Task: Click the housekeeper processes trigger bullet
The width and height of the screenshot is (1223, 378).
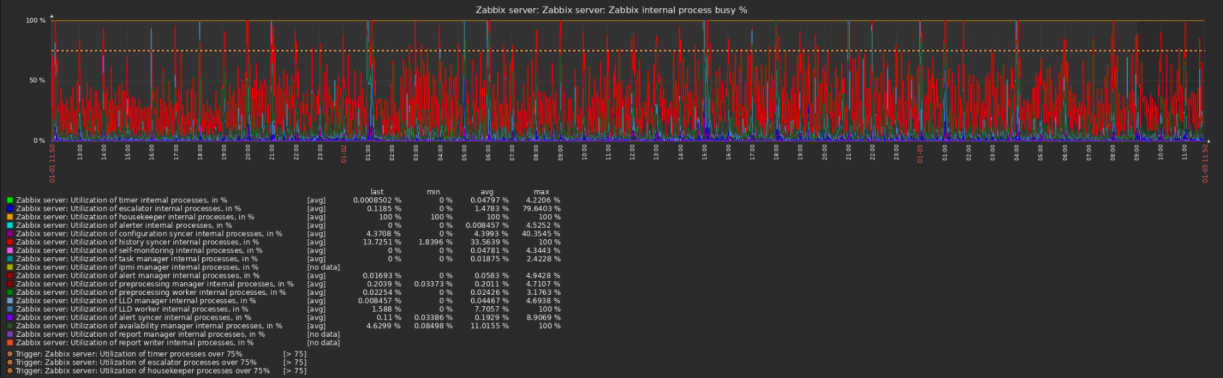Action: [9, 371]
